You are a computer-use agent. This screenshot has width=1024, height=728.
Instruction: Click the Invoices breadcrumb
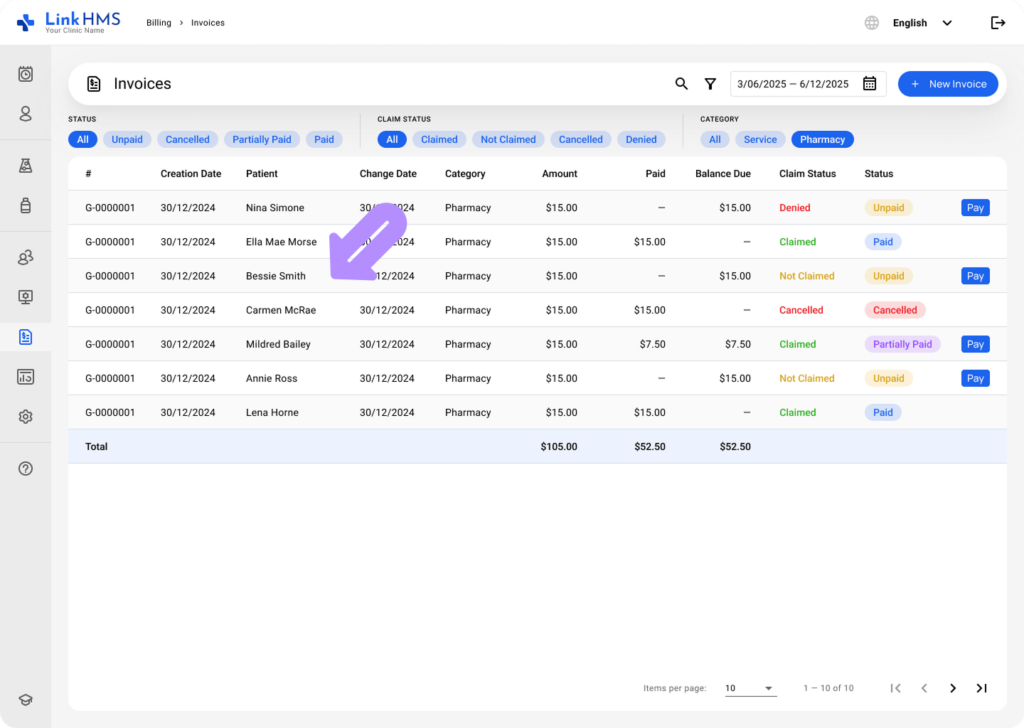pyautogui.click(x=208, y=23)
